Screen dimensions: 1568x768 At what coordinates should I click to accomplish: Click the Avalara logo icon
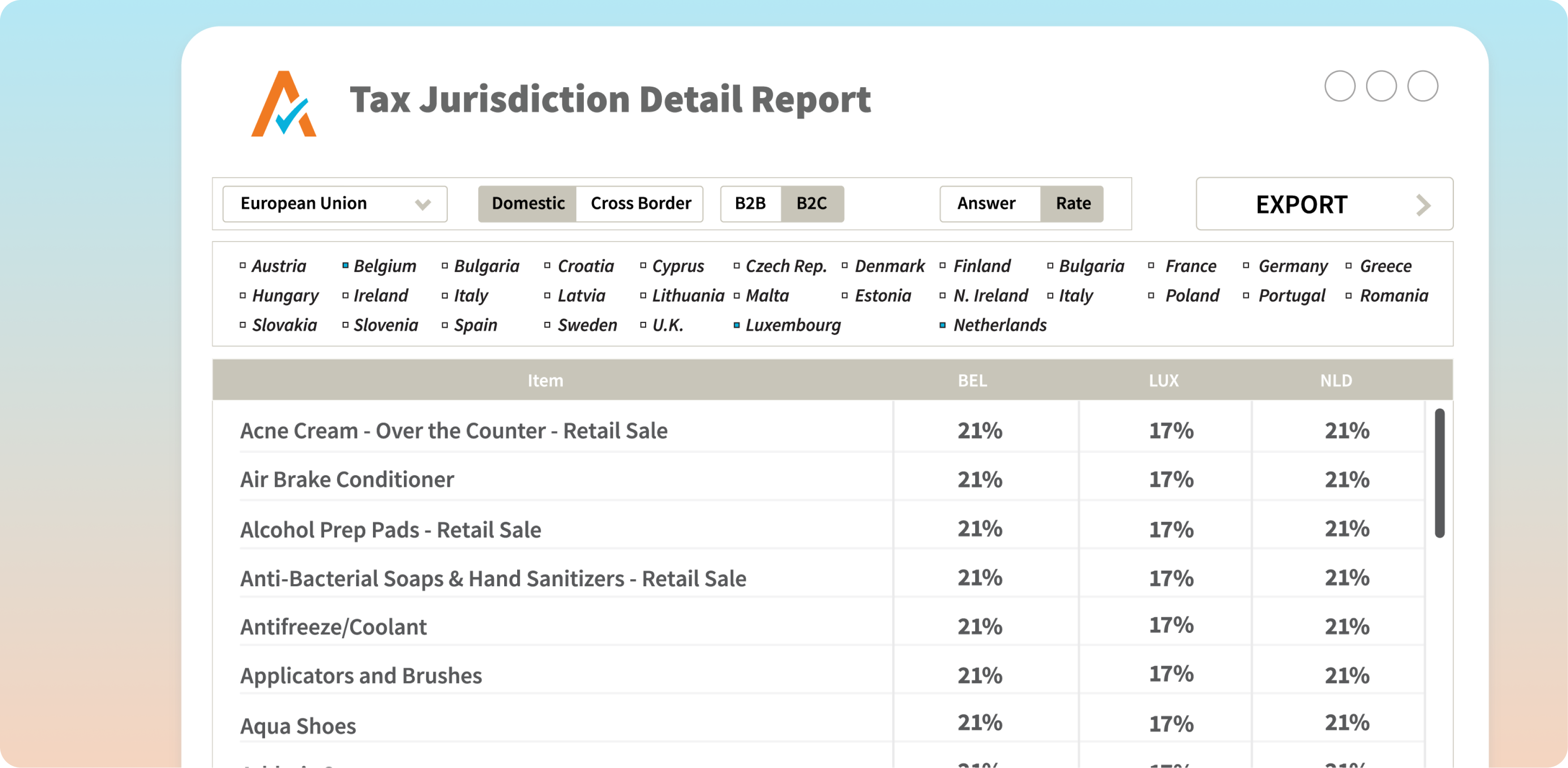(284, 105)
